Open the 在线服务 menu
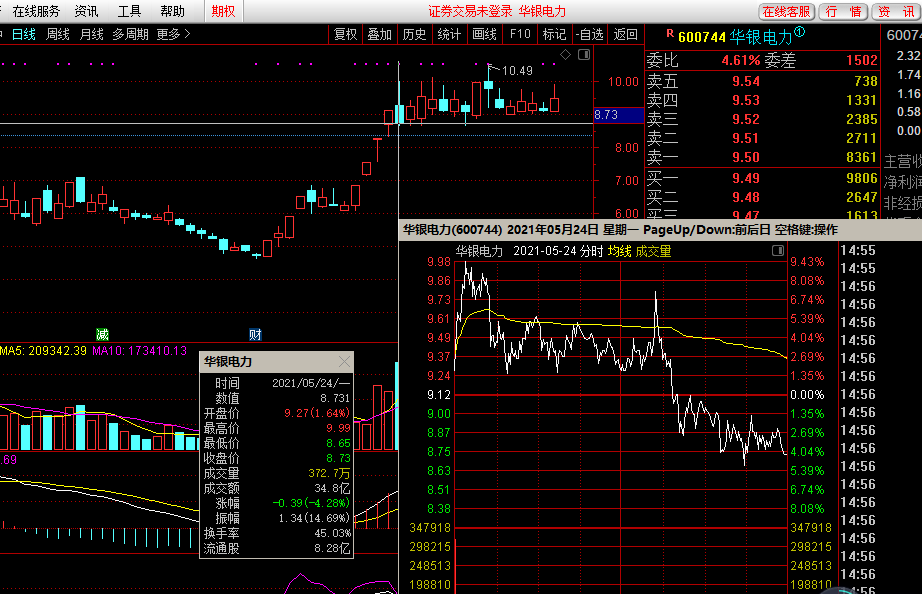The width and height of the screenshot is (922, 594). (x=36, y=11)
